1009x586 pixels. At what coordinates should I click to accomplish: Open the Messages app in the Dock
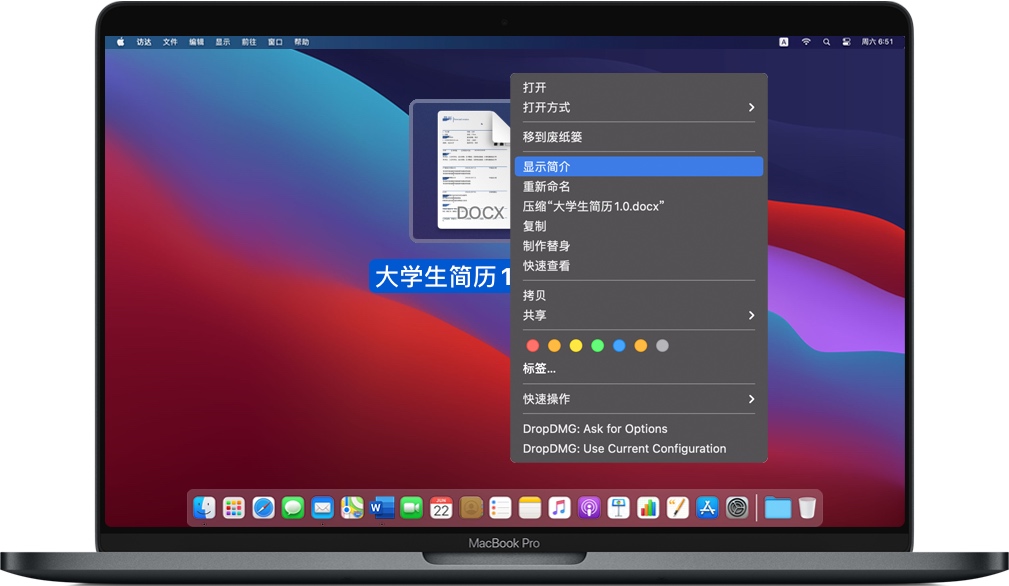point(292,508)
